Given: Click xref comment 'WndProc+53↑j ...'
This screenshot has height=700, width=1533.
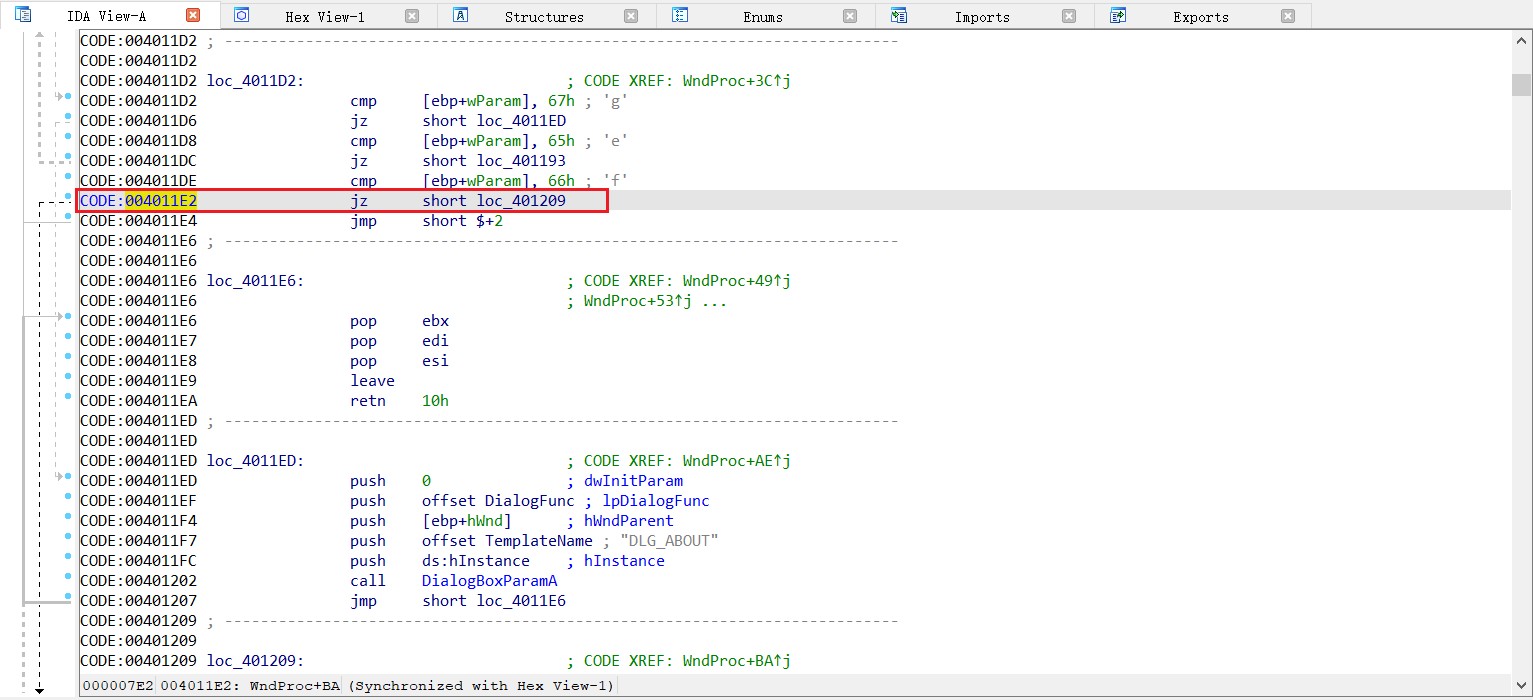Looking at the screenshot, I should click(655, 301).
